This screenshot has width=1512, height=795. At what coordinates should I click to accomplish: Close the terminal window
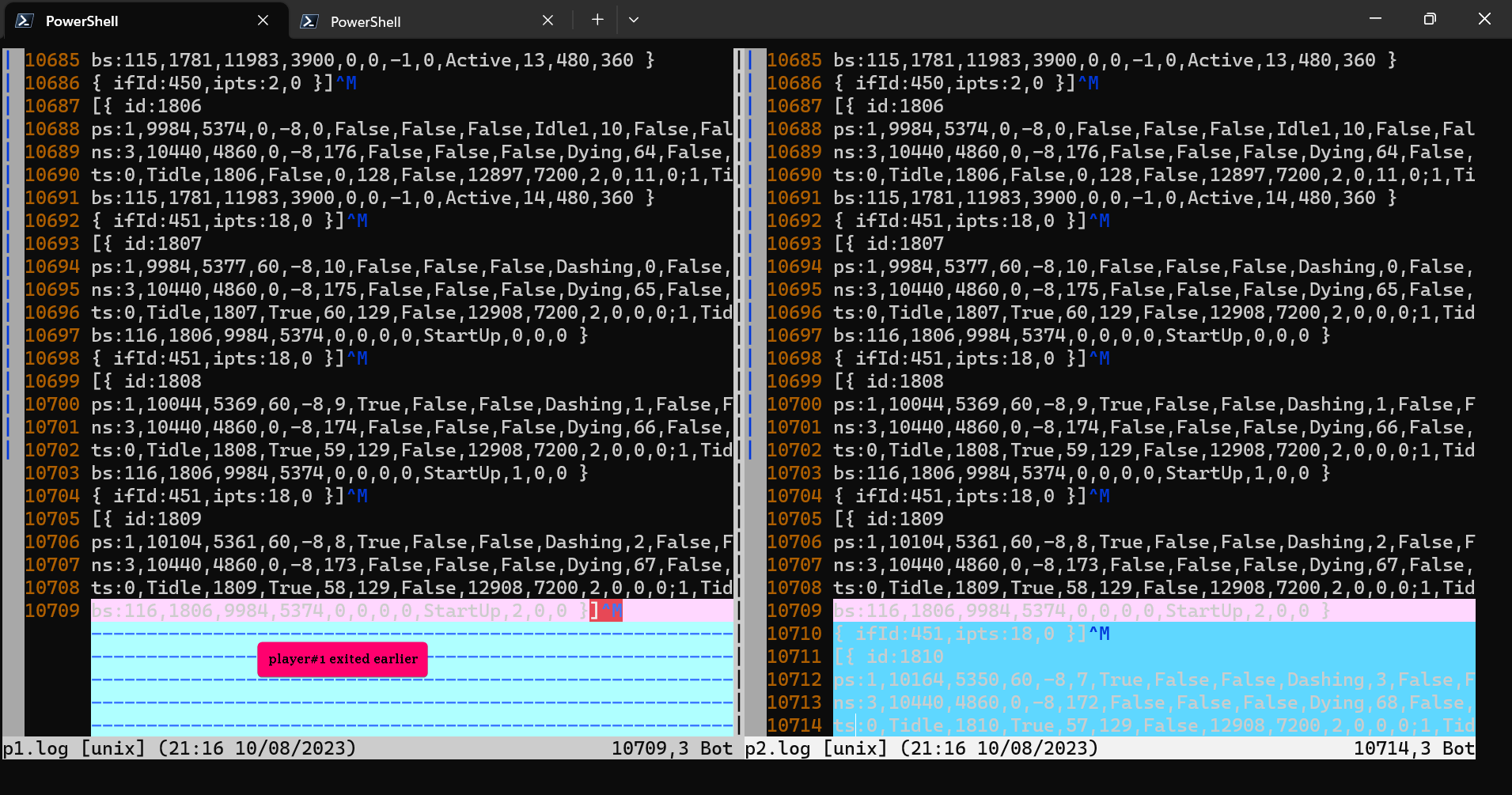1484,19
